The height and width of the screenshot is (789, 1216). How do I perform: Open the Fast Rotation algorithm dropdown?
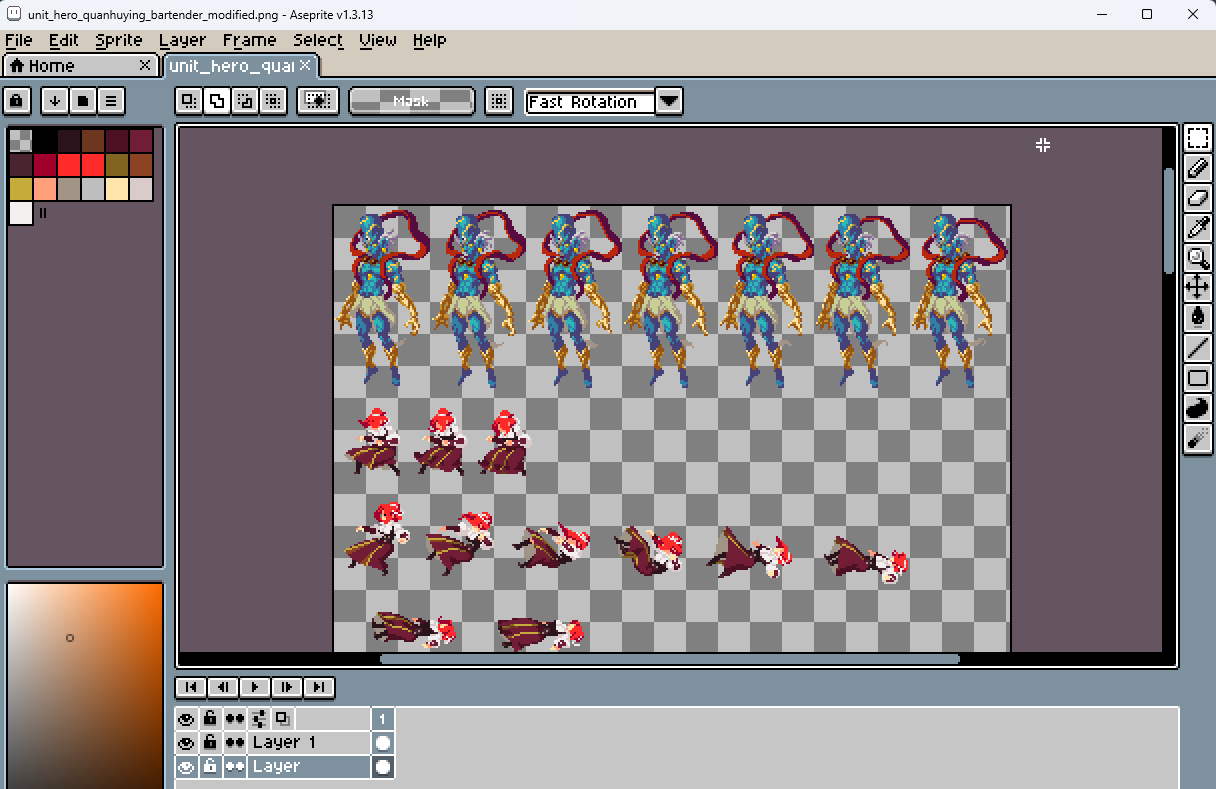669,101
